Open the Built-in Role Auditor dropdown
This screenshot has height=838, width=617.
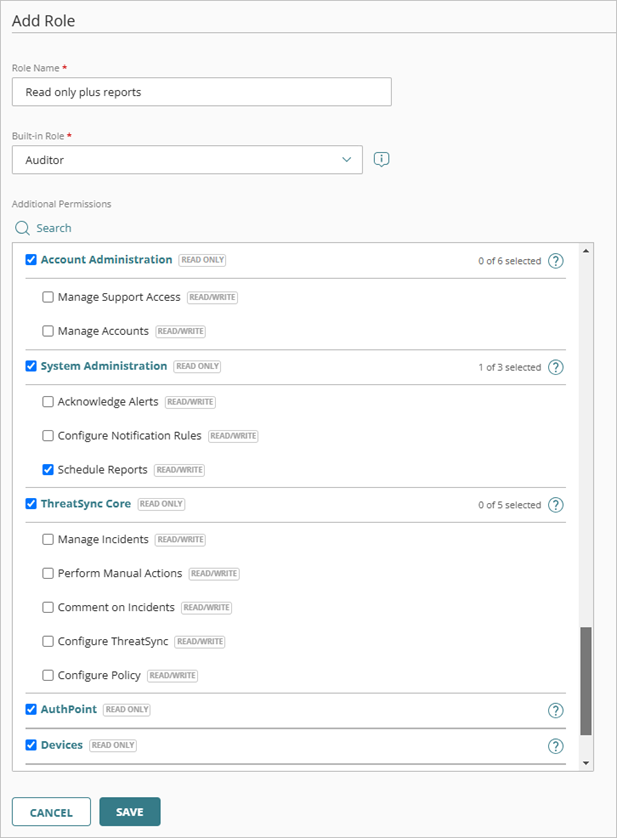[x=187, y=160]
